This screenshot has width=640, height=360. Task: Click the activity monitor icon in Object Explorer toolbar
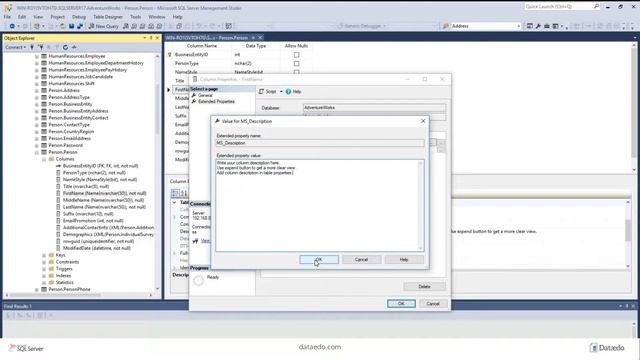74,47
